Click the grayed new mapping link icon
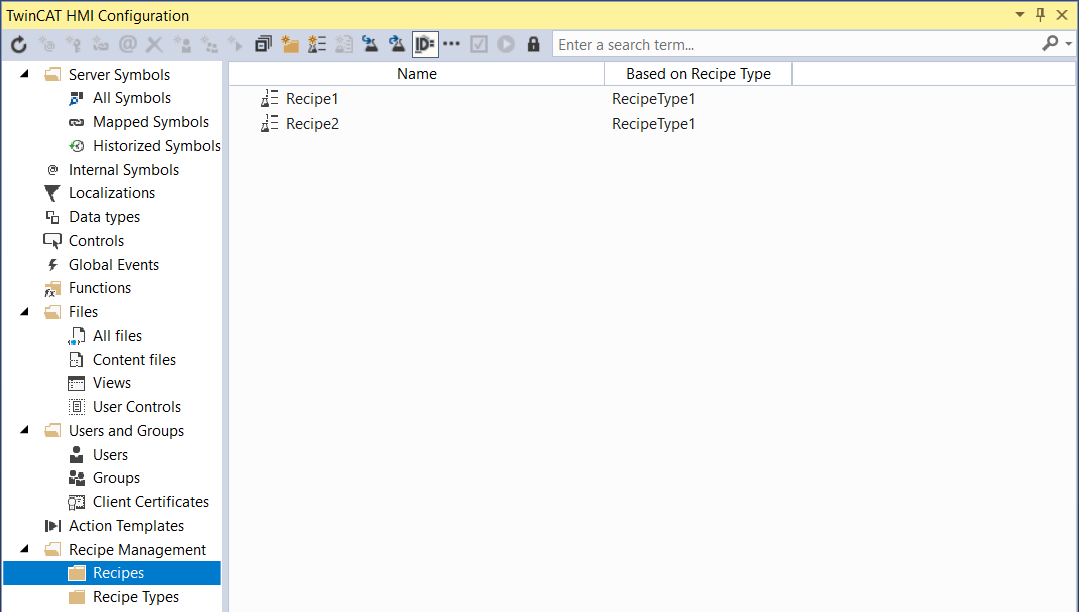 coord(100,45)
